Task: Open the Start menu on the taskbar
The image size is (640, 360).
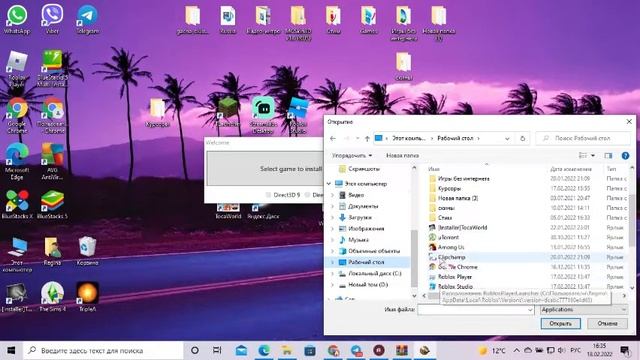Action: [11, 350]
